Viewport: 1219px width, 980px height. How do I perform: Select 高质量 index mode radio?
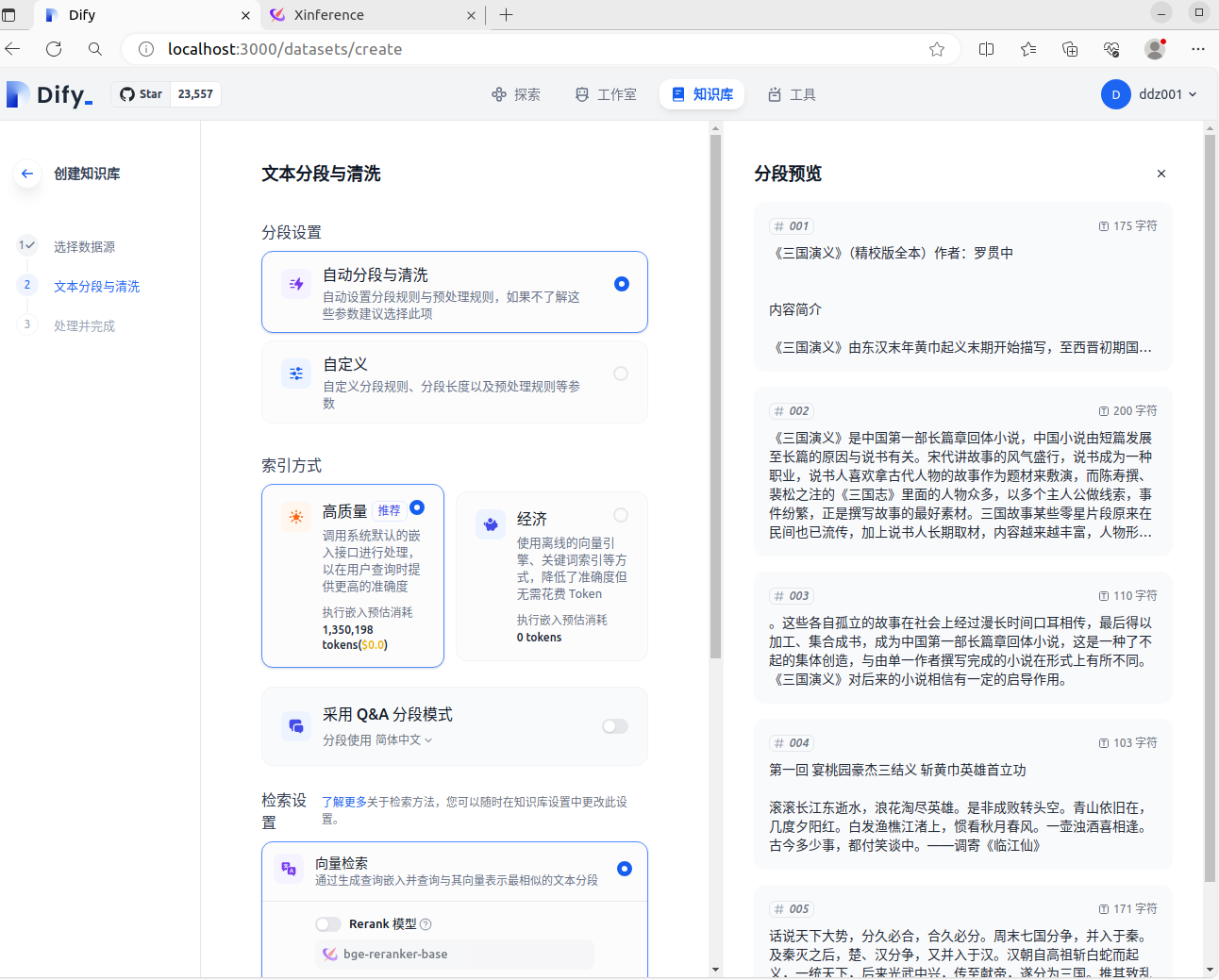click(x=417, y=507)
